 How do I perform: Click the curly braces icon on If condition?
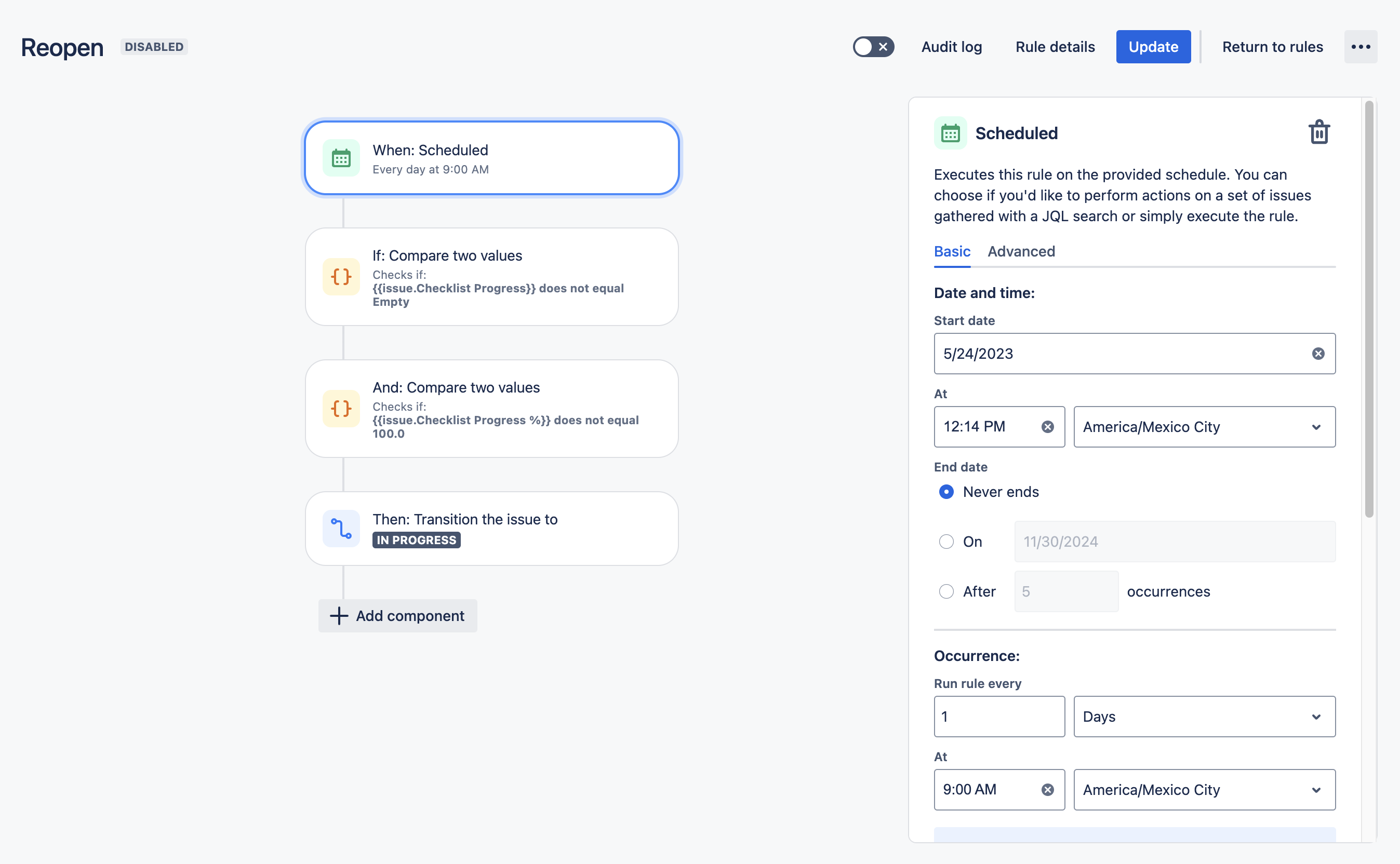(x=341, y=277)
